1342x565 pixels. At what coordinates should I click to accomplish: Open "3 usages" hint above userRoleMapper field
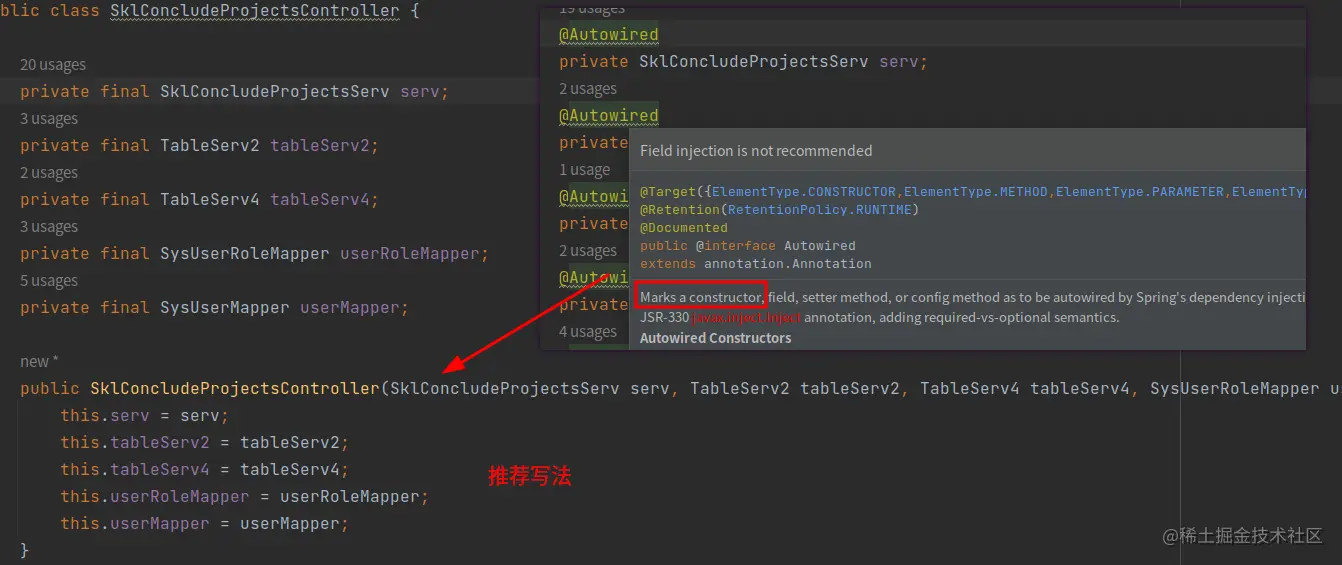[49, 227]
